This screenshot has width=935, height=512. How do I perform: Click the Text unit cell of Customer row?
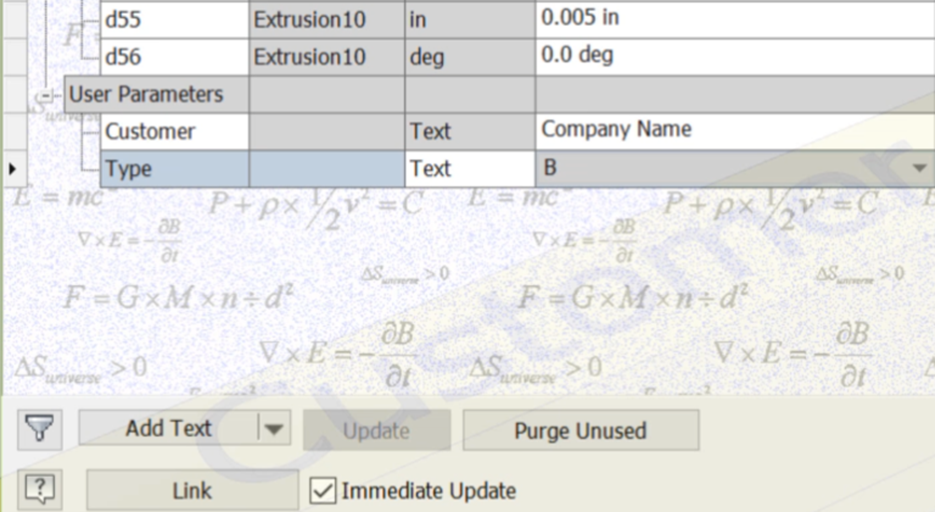tap(470, 131)
